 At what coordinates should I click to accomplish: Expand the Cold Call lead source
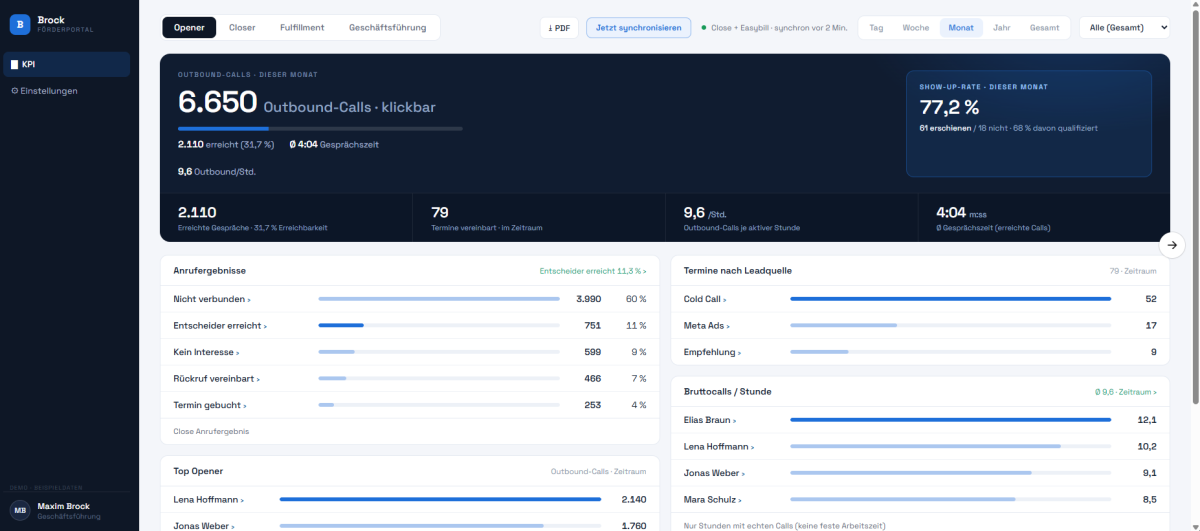point(920,299)
